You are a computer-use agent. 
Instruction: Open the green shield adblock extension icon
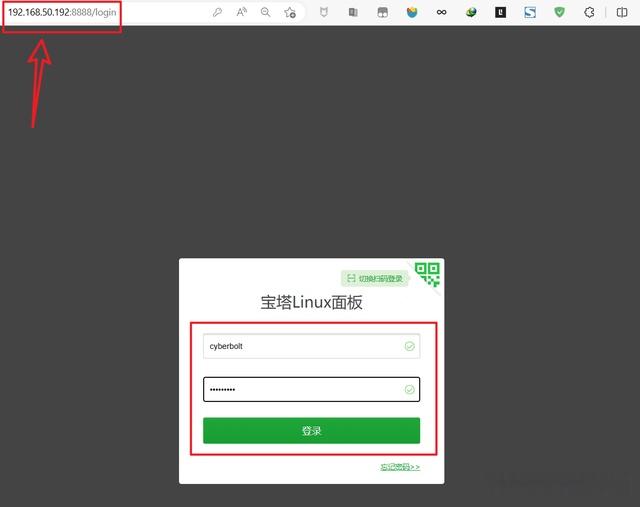point(559,13)
